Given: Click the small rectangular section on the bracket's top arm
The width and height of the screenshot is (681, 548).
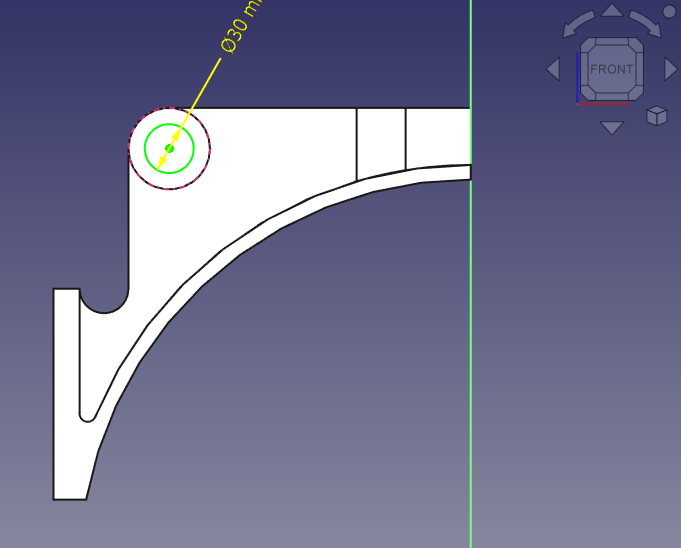Looking at the screenshot, I should [x=381, y=140].
